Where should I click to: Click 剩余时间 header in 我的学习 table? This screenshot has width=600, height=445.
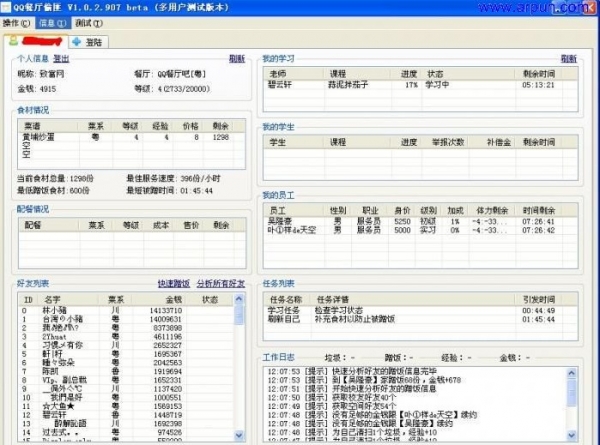[x=538, y=73]
